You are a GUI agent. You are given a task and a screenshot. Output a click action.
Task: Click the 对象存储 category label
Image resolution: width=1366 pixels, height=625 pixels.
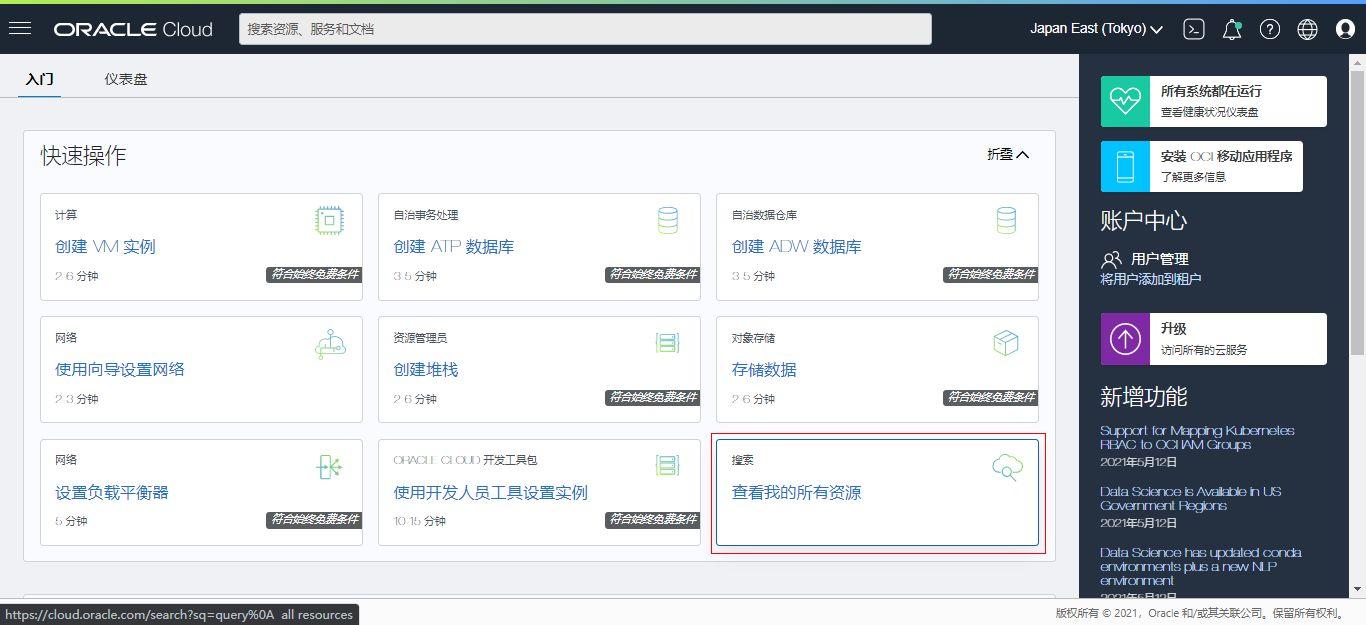click(753, 338)
